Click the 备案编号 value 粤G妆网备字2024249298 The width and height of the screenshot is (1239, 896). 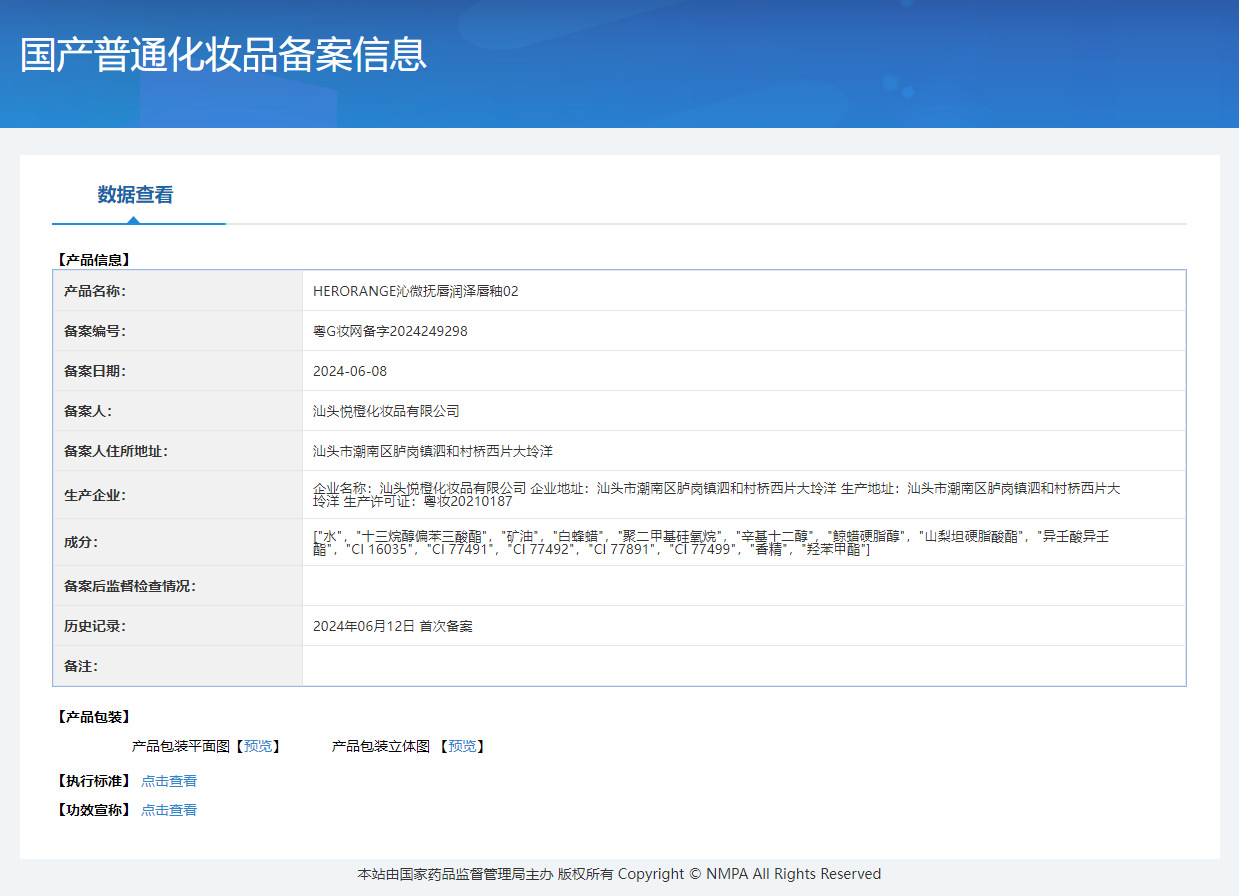[x=390, y=331]
